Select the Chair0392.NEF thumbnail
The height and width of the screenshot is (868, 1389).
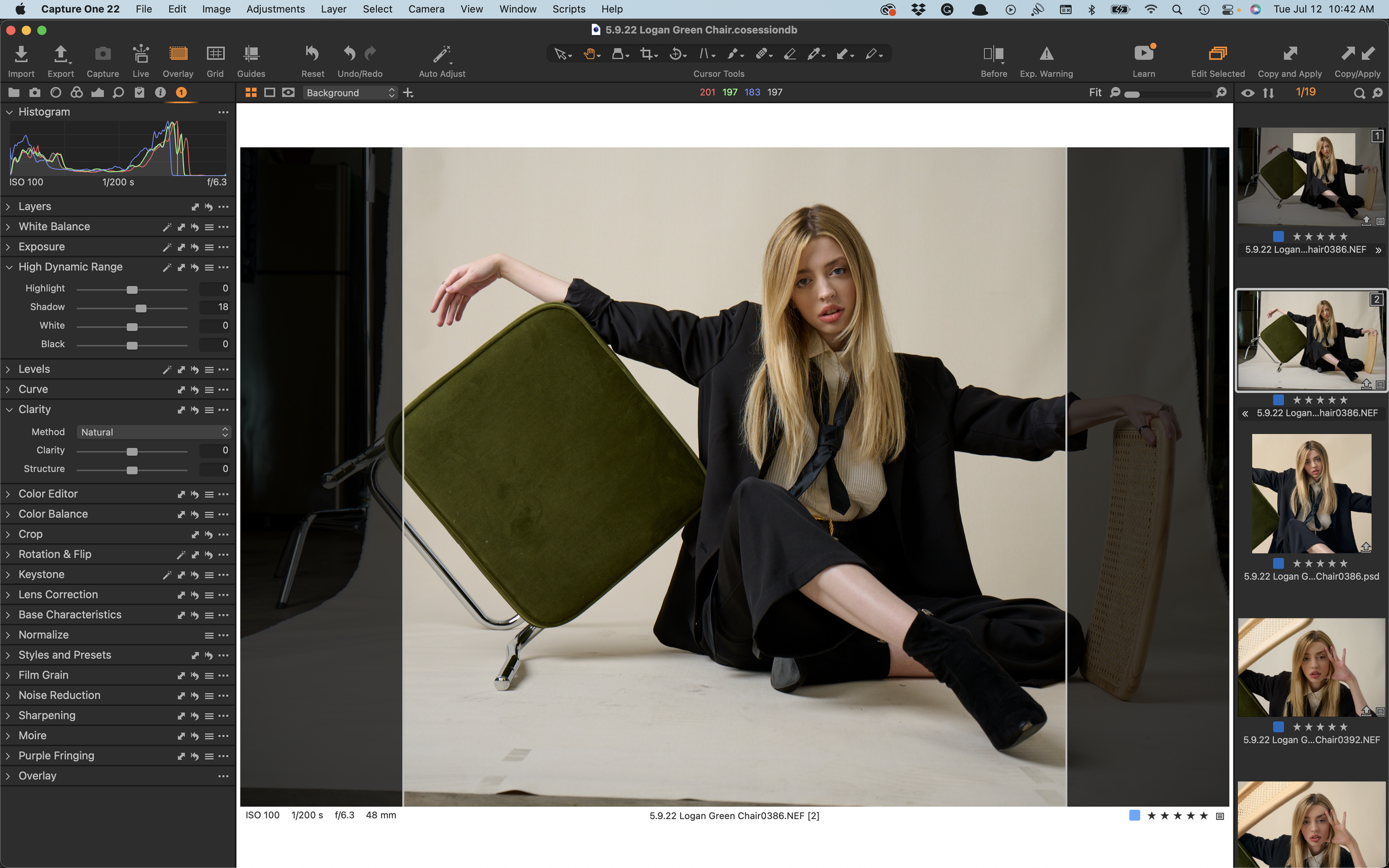click(1311, 667)
